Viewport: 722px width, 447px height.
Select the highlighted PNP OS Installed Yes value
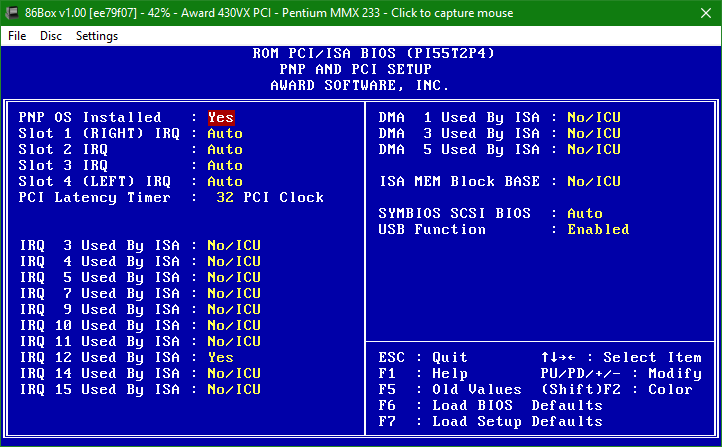[x=221, y=117]
